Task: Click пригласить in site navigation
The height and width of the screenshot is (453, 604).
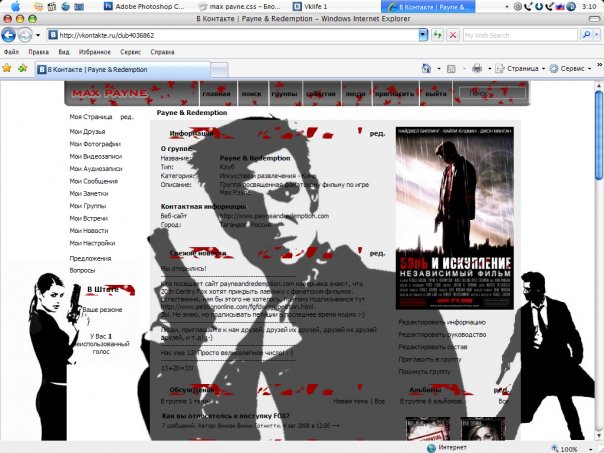Action: point(395,94)
